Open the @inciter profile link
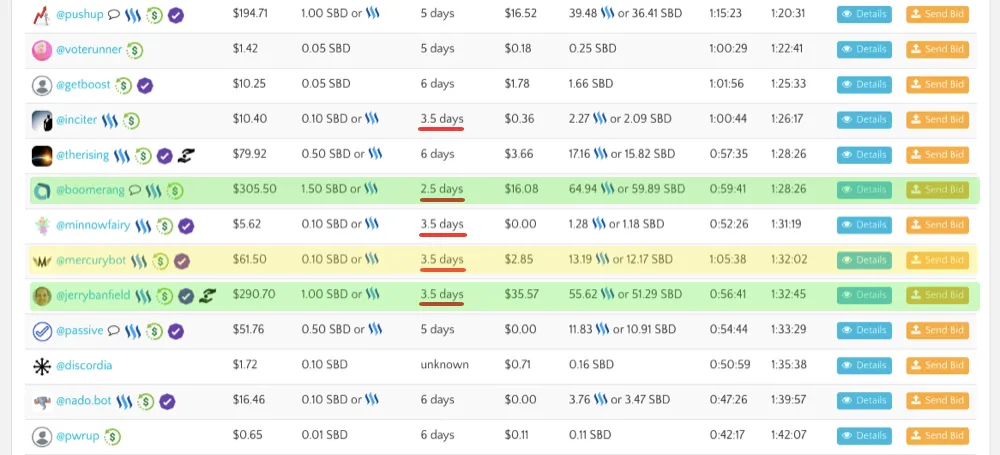This screenshot has width=1000, height=455. coord(76,119)
